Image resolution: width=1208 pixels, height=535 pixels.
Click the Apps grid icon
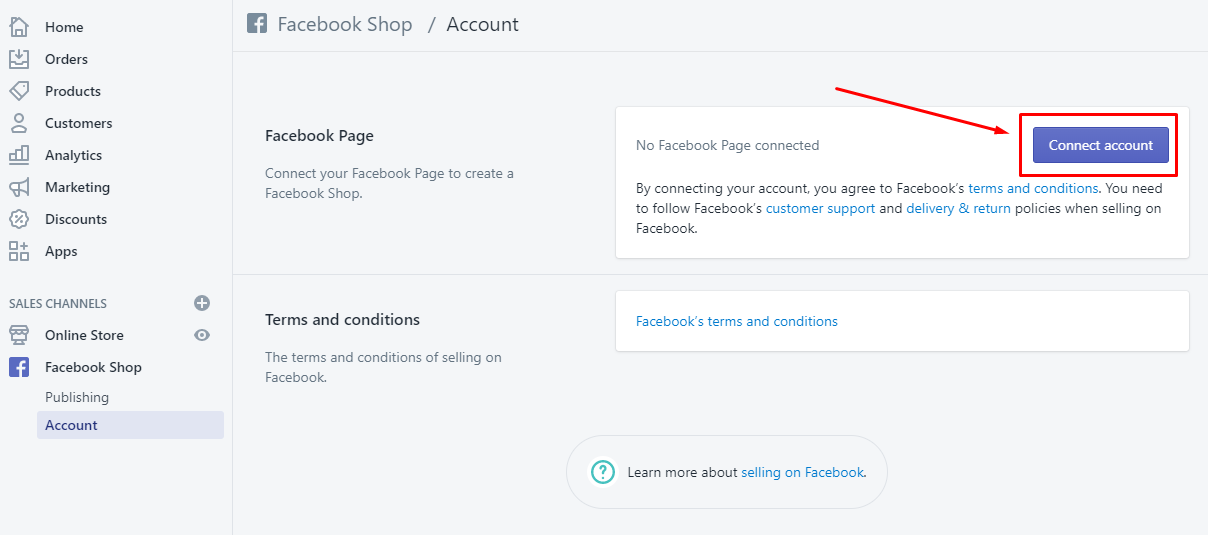[x=19, y=251]
